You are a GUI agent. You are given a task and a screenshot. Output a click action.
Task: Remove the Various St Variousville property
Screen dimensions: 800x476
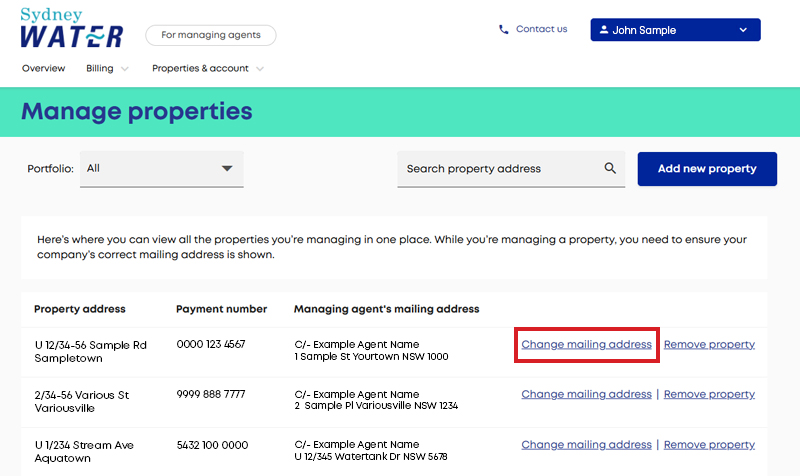(709, 395)
